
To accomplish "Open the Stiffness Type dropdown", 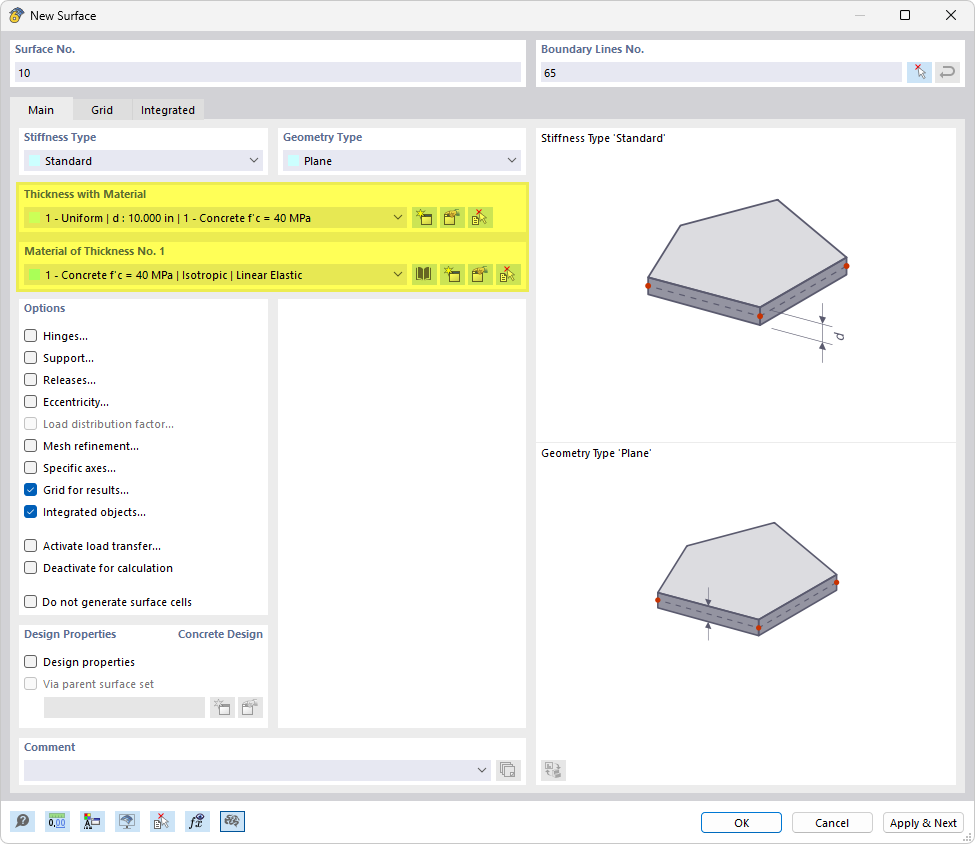I will tap(143, 160).
